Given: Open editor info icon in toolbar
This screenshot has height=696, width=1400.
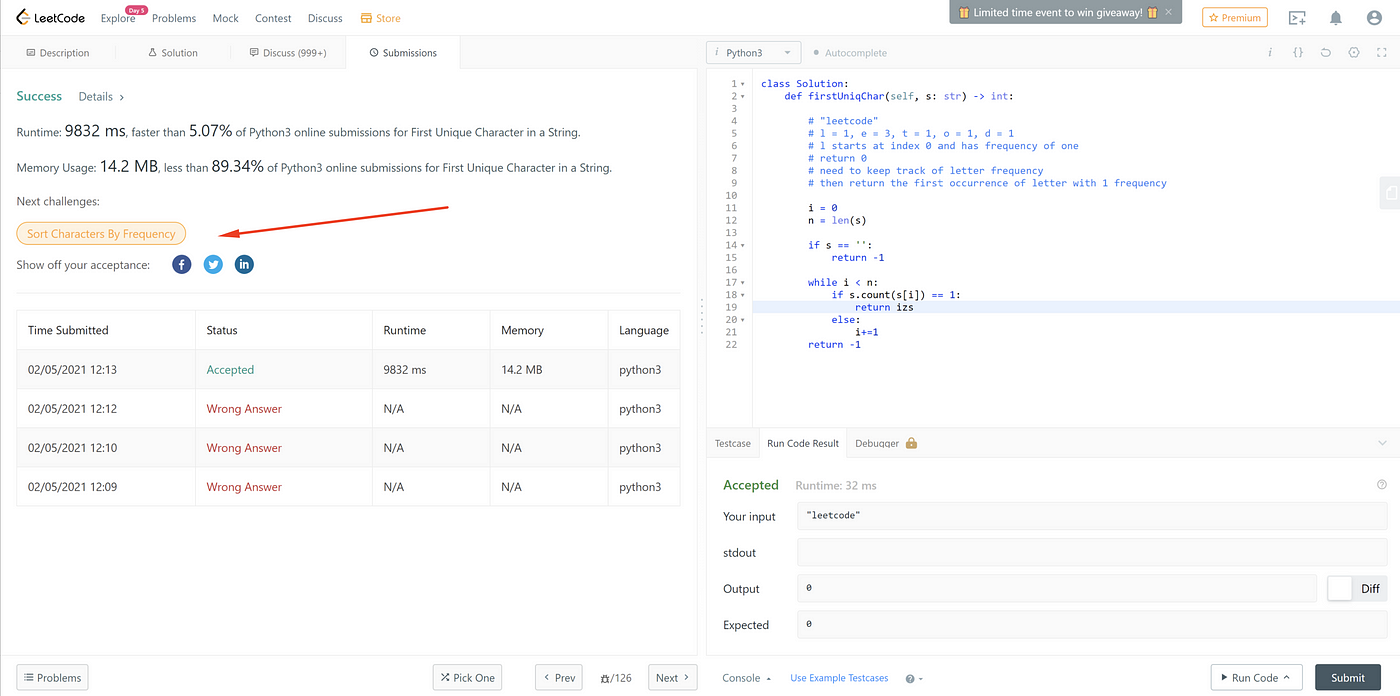Looking at the screenshot, I should (1270, 52).
